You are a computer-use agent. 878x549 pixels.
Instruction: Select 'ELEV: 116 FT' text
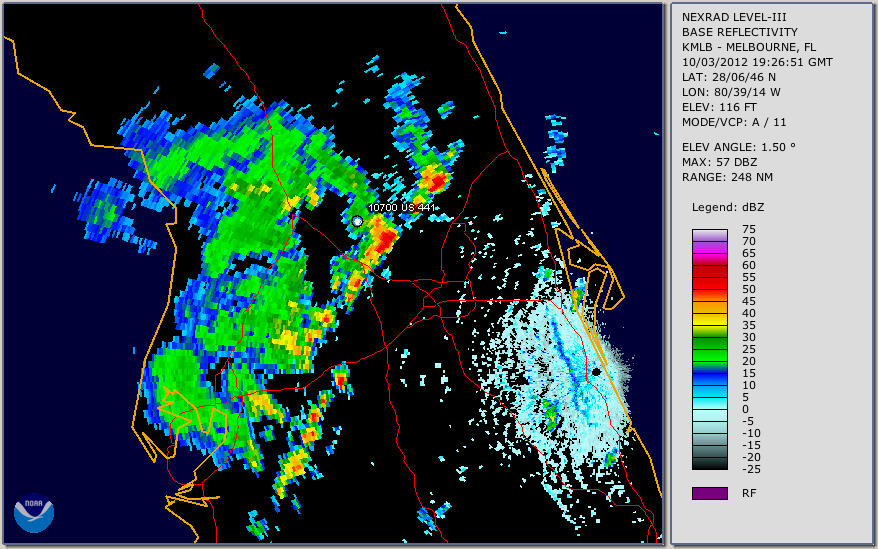pyautogui.click(x=719, y=107)
